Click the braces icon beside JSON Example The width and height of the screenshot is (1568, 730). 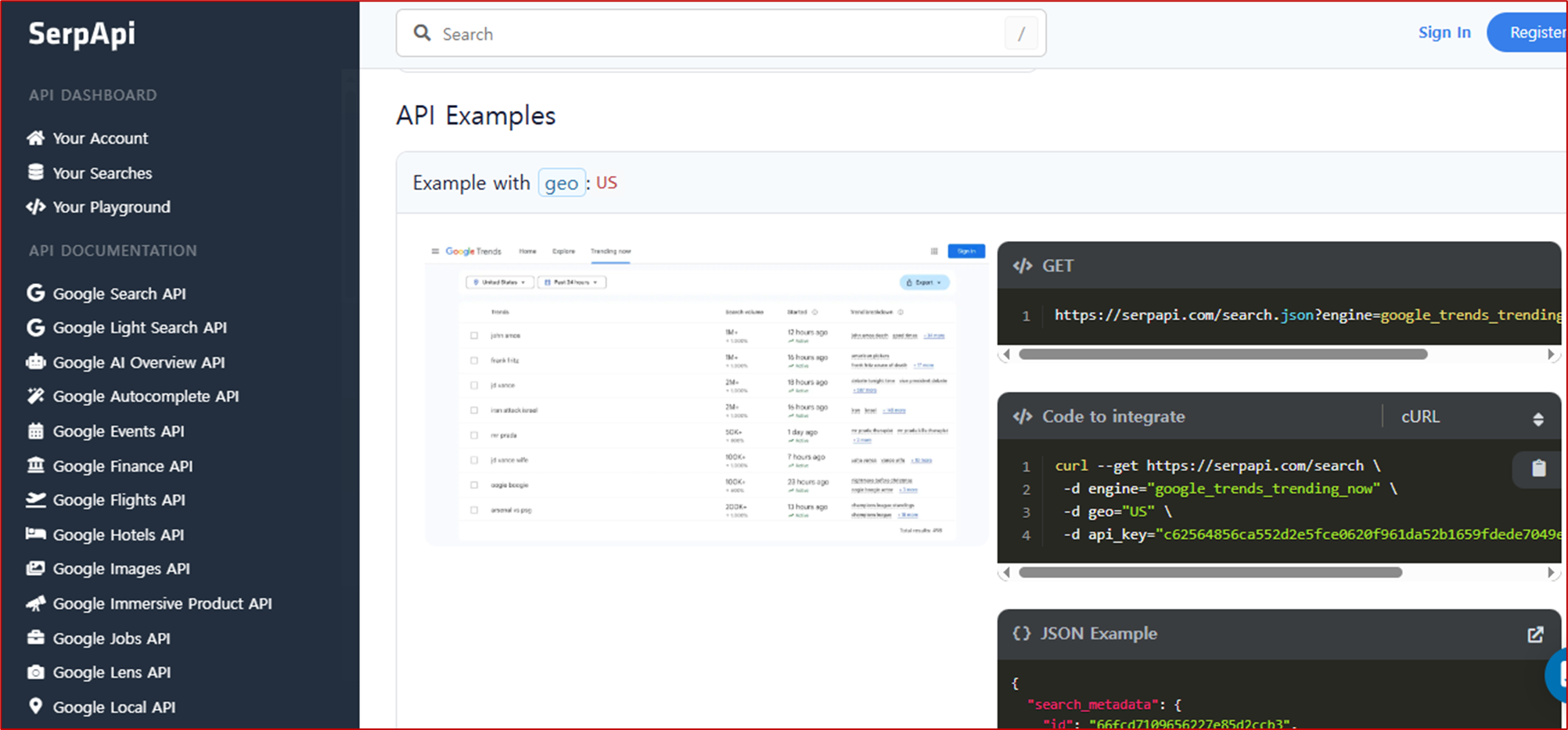click(x=1021, y=633)
